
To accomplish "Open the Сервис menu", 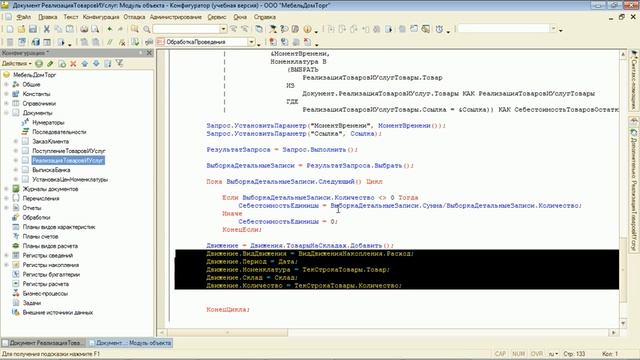I will (x=217, y=17).
